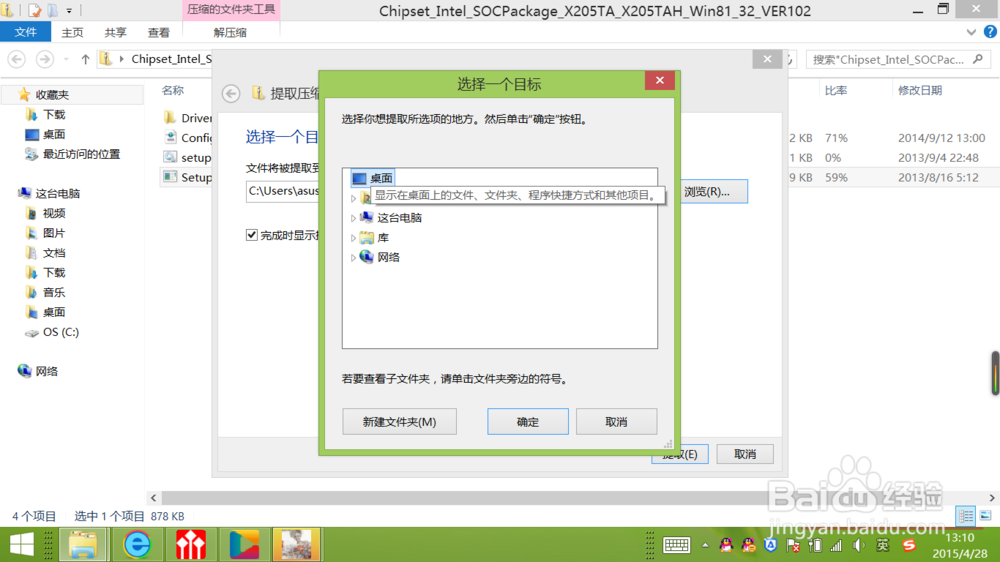Select the Driver folder icon in file list
Viewport: 1000px width, 562px height.
pyautogui.click(x=170, y=117)
